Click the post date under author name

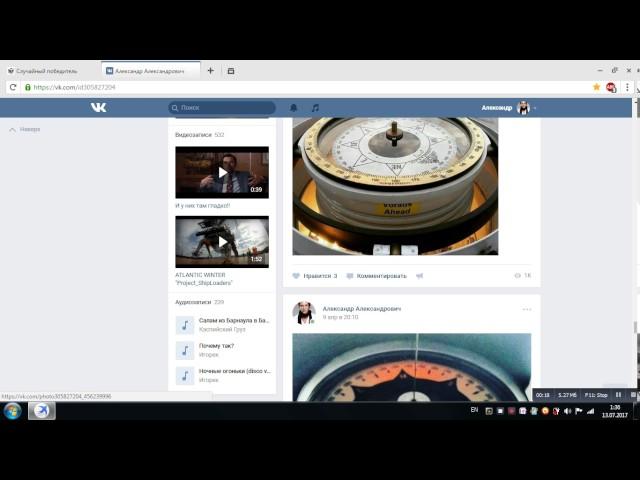click(340, 317)
